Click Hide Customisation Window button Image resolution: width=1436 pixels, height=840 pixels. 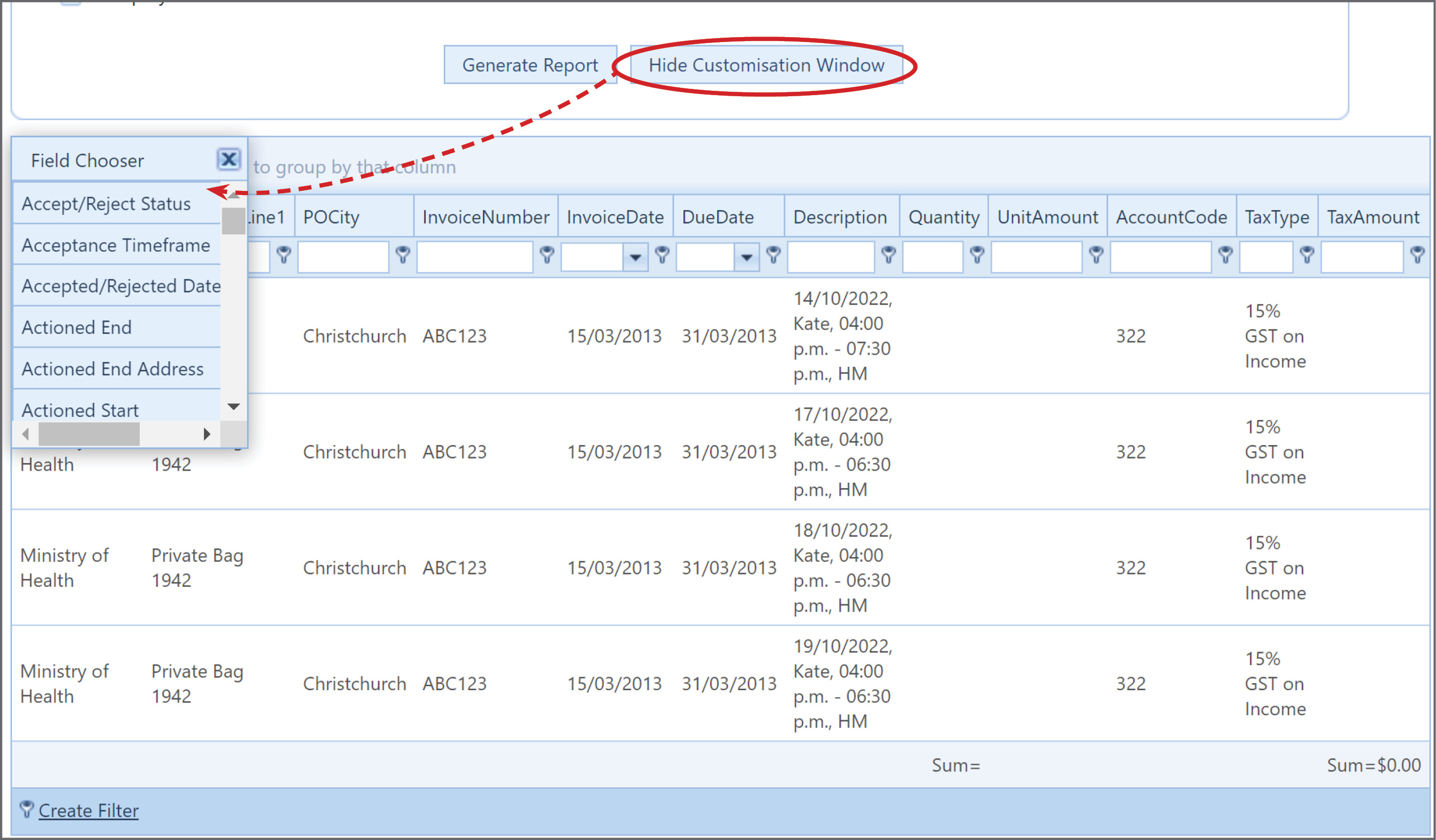tap(767, 65)
